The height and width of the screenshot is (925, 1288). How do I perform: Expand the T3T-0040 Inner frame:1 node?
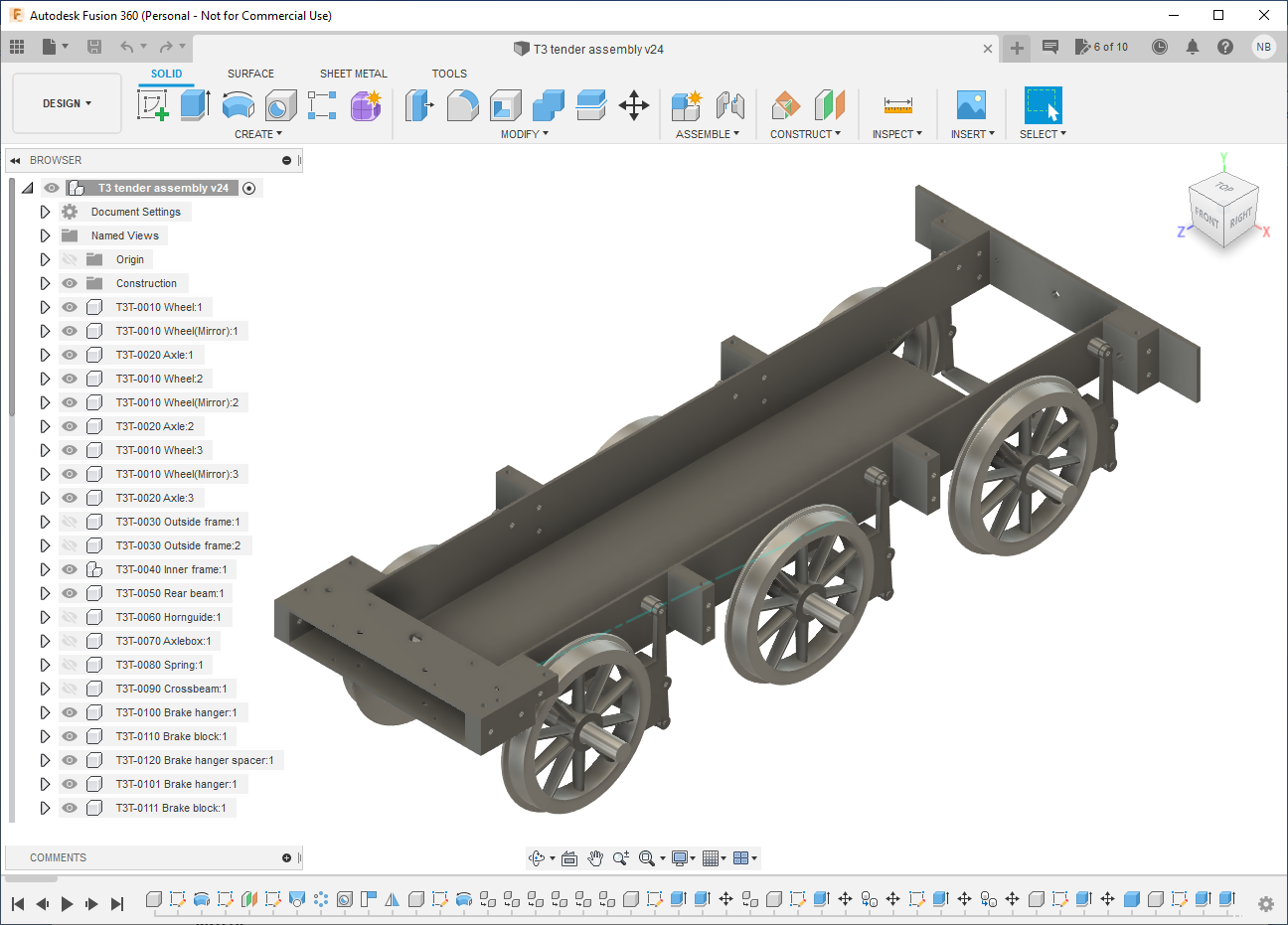[45, 569]
